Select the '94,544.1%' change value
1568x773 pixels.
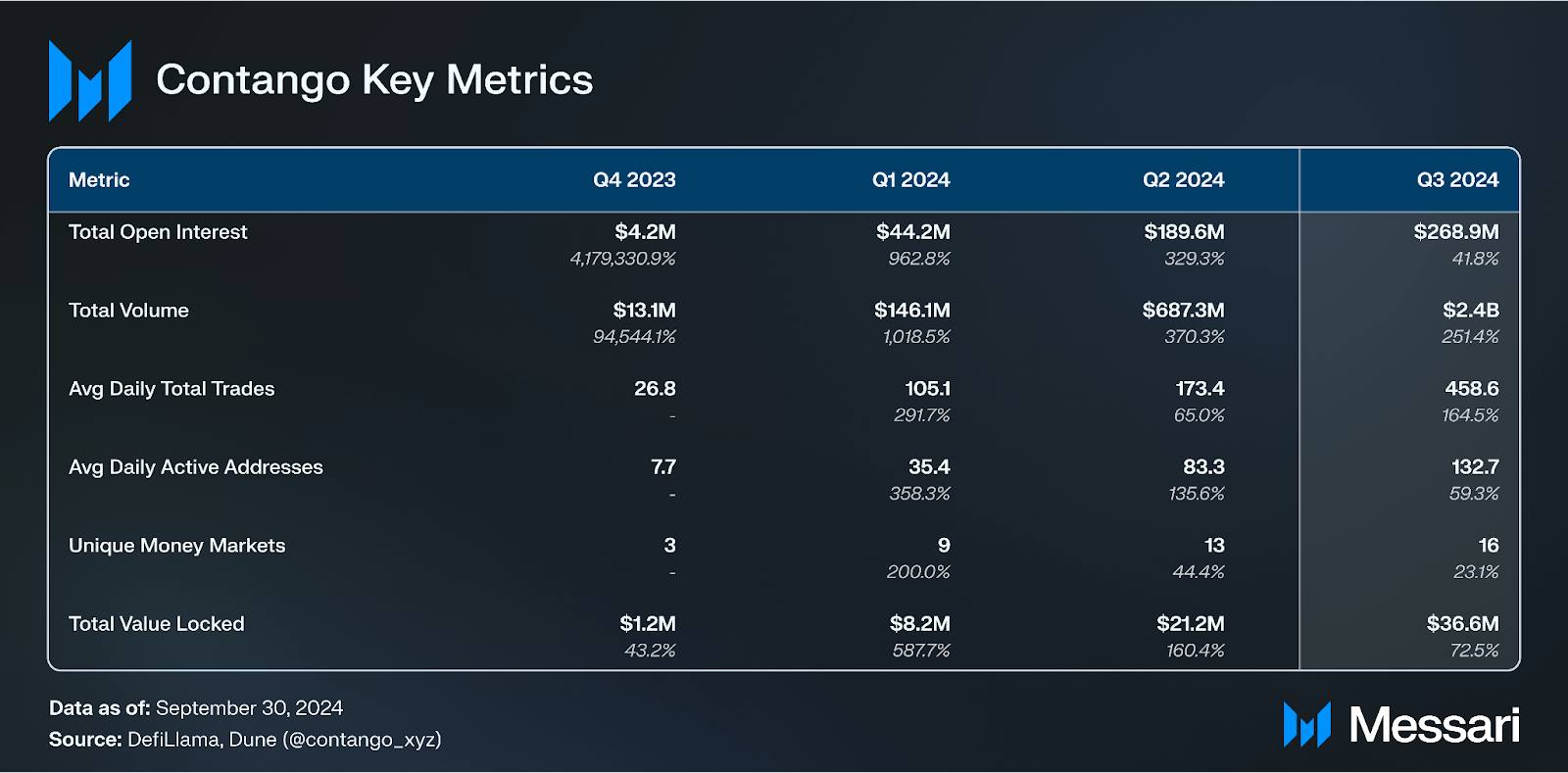(634, 337)
